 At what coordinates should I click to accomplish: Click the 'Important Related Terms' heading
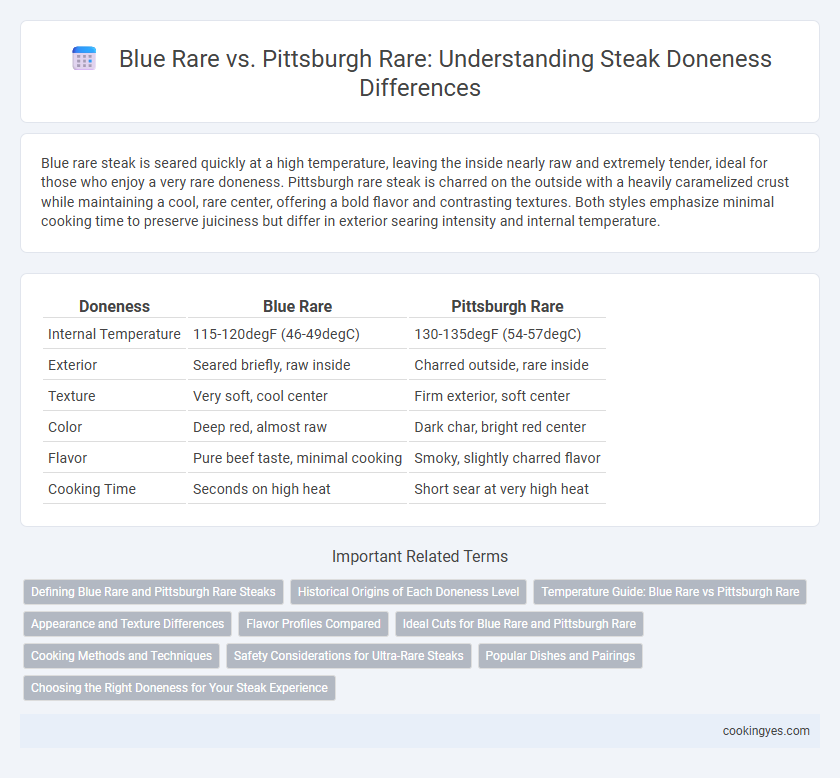420,556
